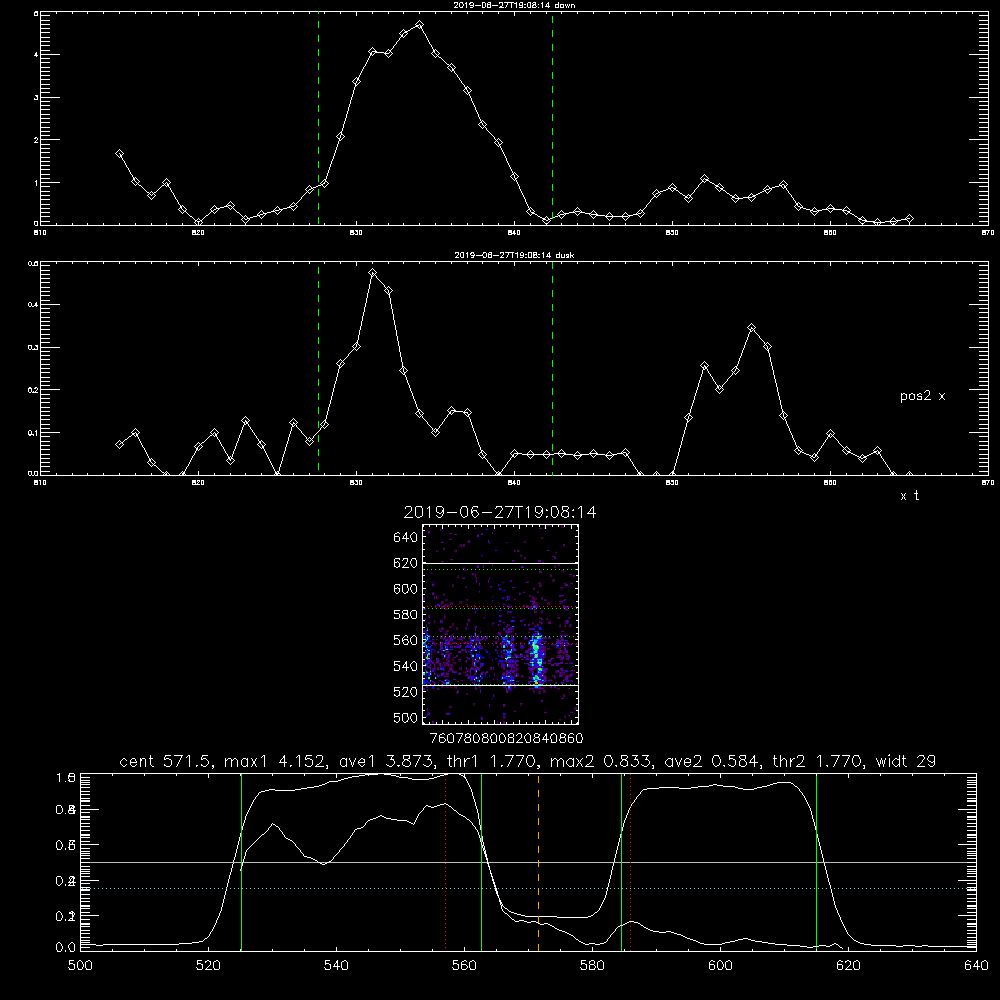1000x1000 pixels.
Task: Select the red dotted line near 557 in bottom plot
Action: pyautogui.click(x=445, y=862)
